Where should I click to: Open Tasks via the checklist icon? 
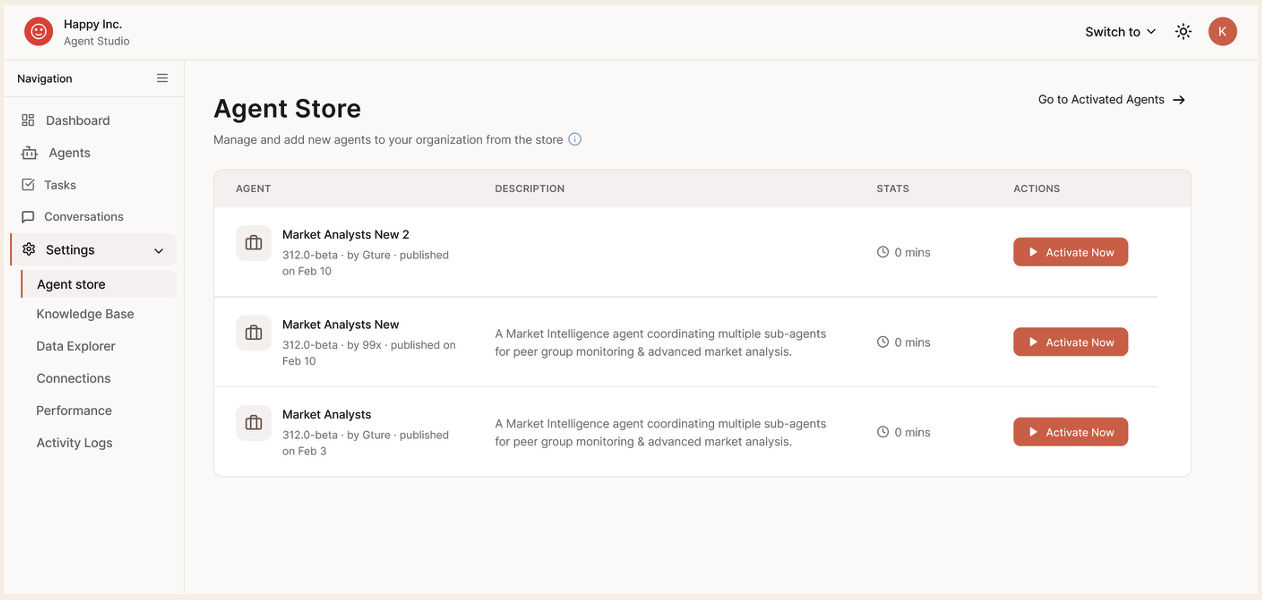pyautogui.click(x=27, y=184)
